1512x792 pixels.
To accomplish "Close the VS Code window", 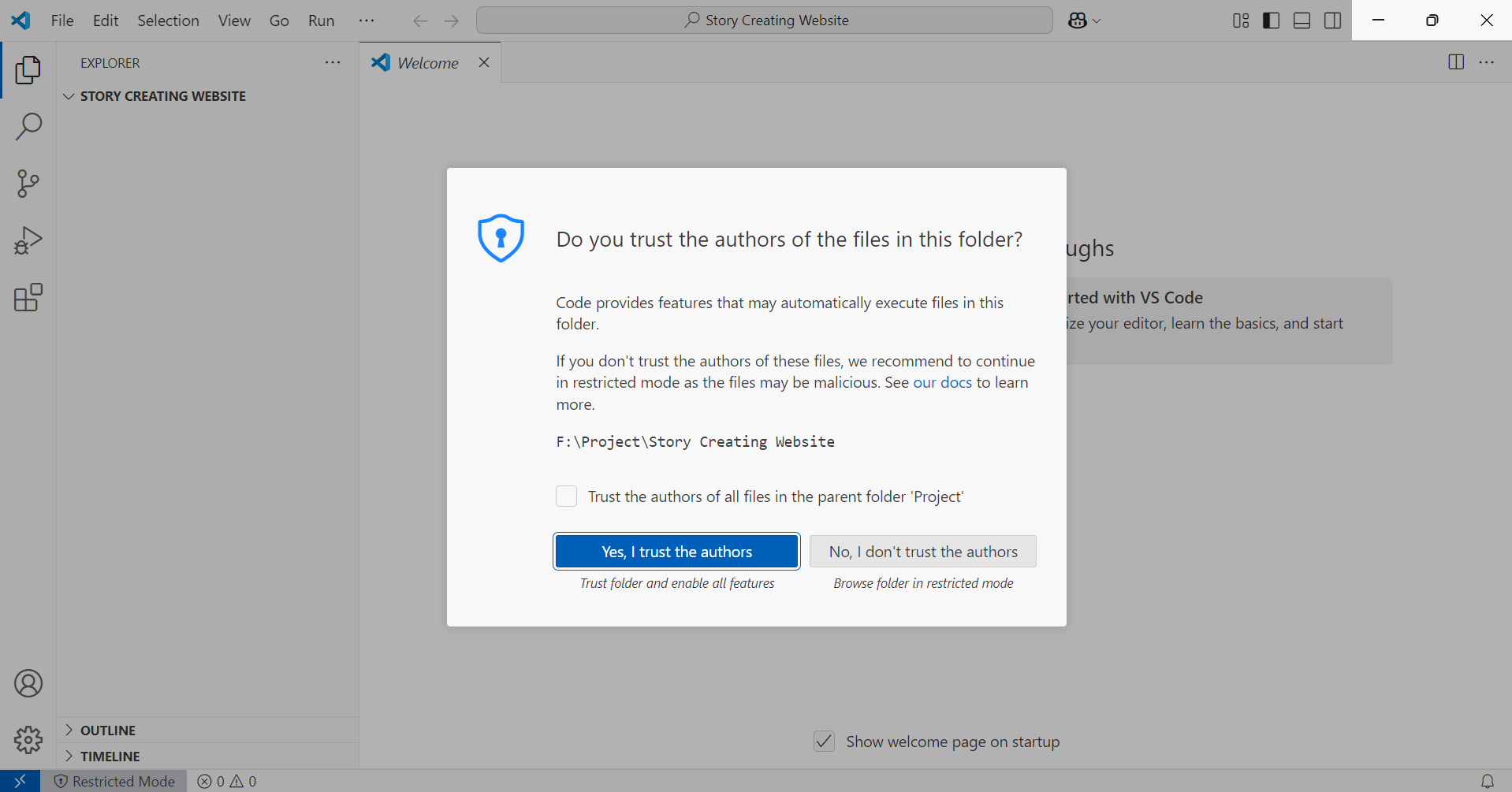I will (1487, 20).
